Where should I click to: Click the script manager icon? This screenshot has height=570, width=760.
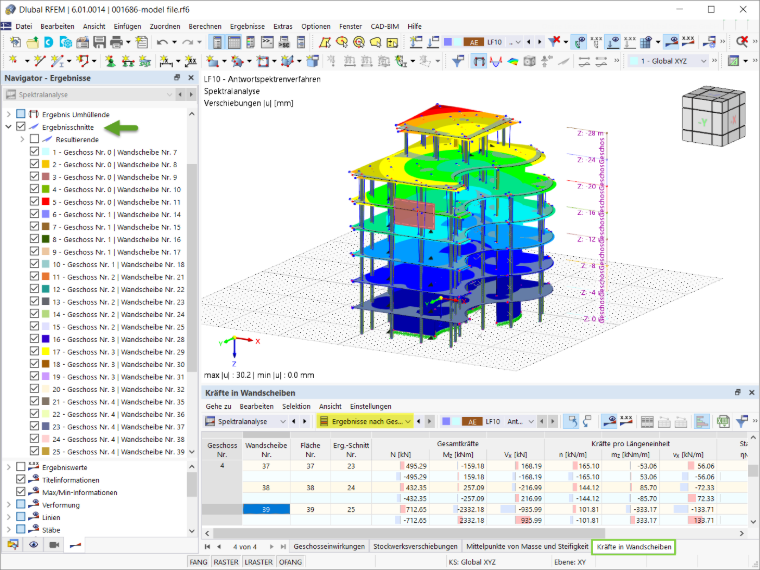(x=284, y=42)
